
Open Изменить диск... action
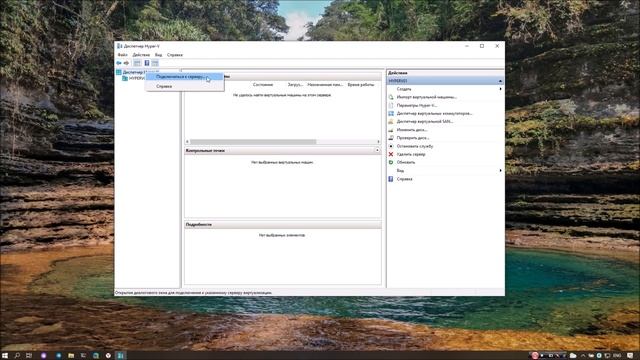tap(412, 130)
